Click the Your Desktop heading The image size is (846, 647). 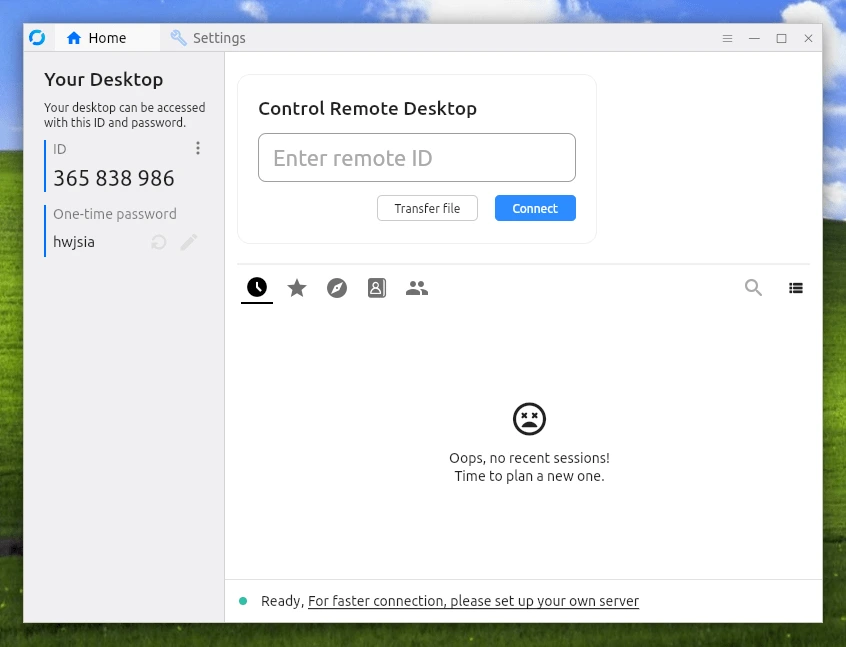tap(104, 80)
